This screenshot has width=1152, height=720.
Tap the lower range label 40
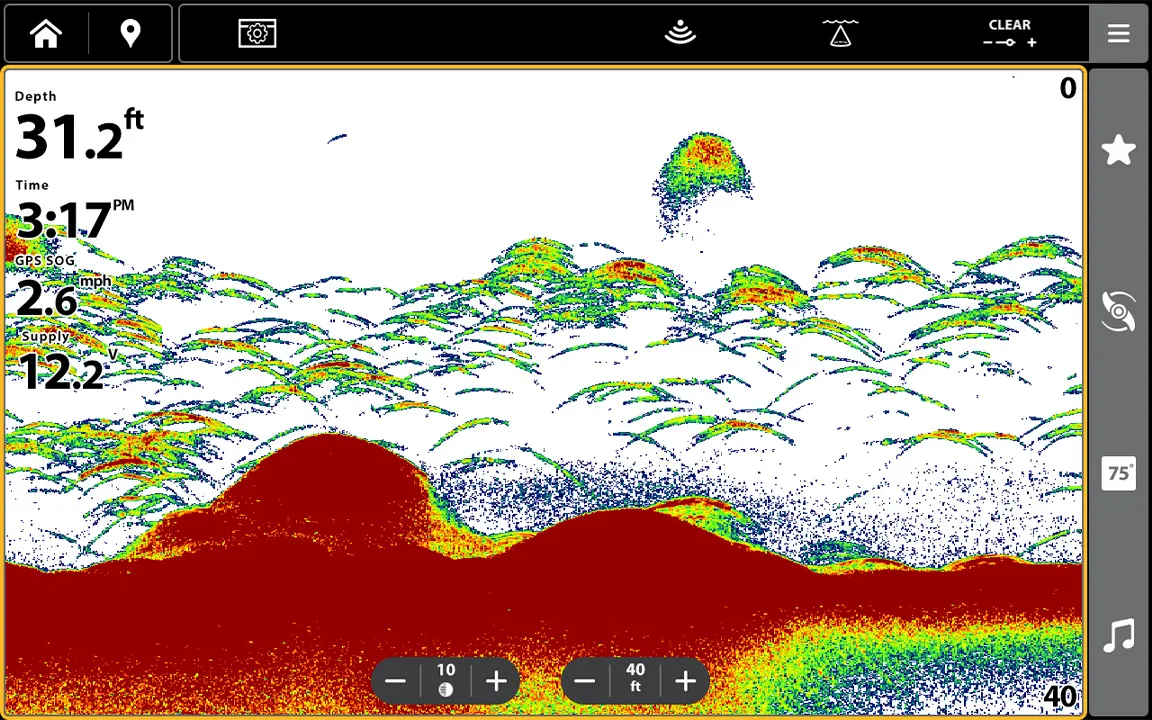1059,696
